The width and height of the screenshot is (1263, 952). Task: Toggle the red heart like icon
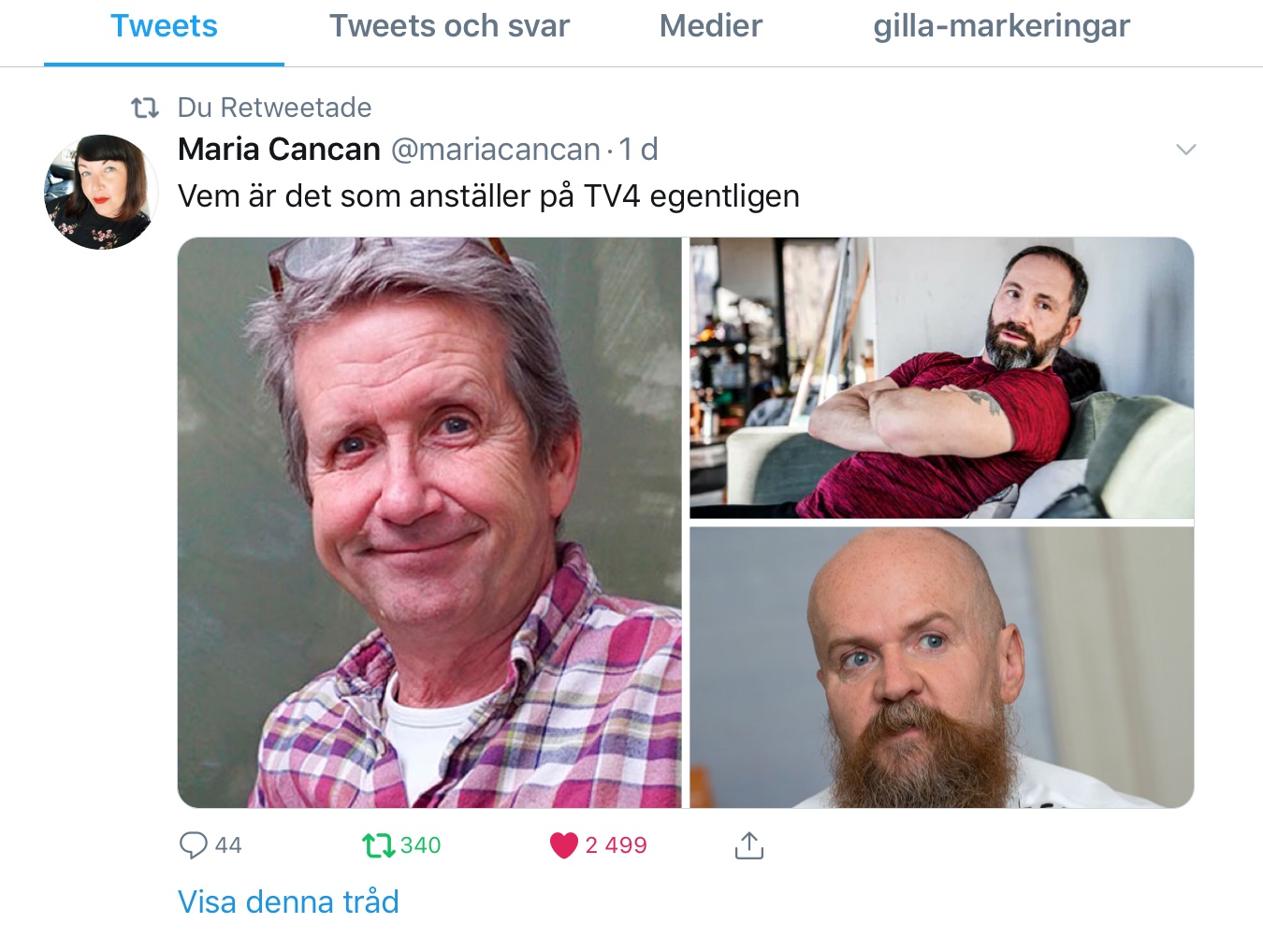pos(564,845)
